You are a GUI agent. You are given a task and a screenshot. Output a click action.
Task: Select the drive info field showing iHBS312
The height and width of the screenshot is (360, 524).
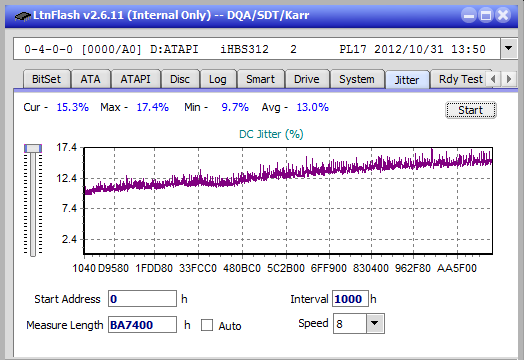[257, 49]
